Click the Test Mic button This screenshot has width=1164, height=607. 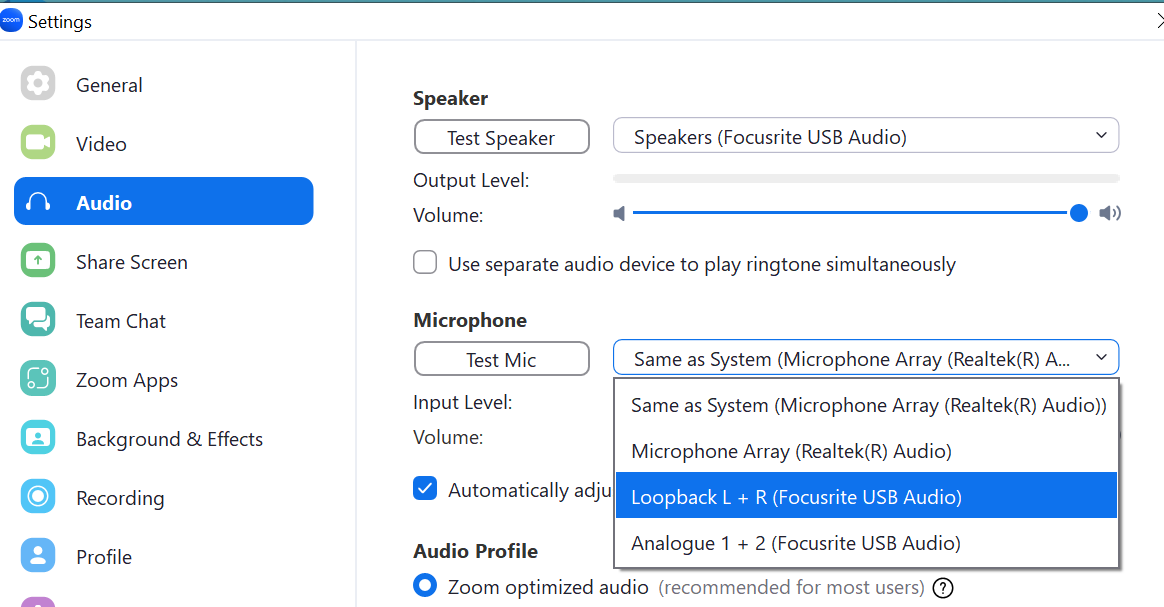tap(502, 359)
